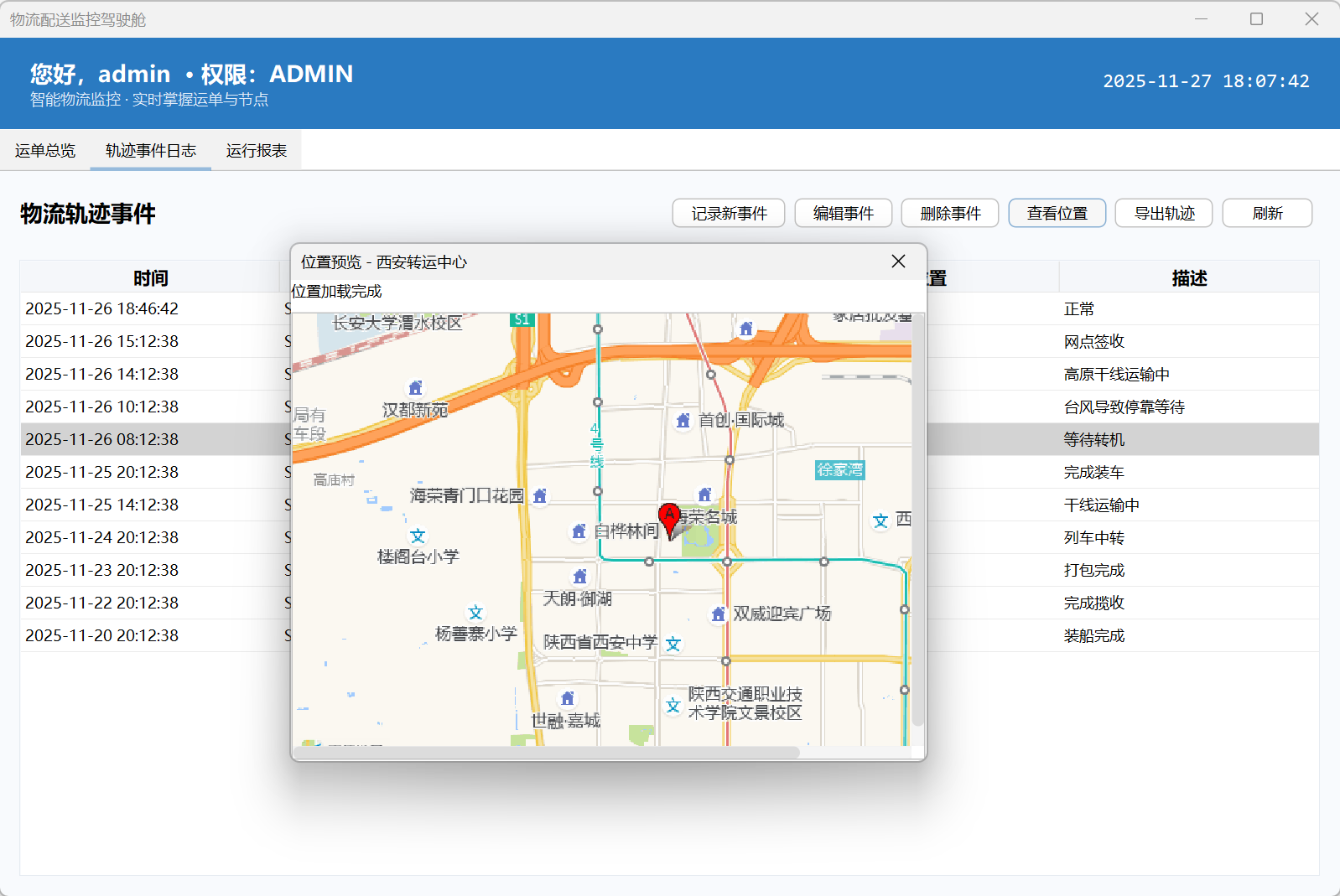The height and width of the screenshot is (896, 1340).
Task: Click the 完成揽收 description cell
Action: 1189,603
